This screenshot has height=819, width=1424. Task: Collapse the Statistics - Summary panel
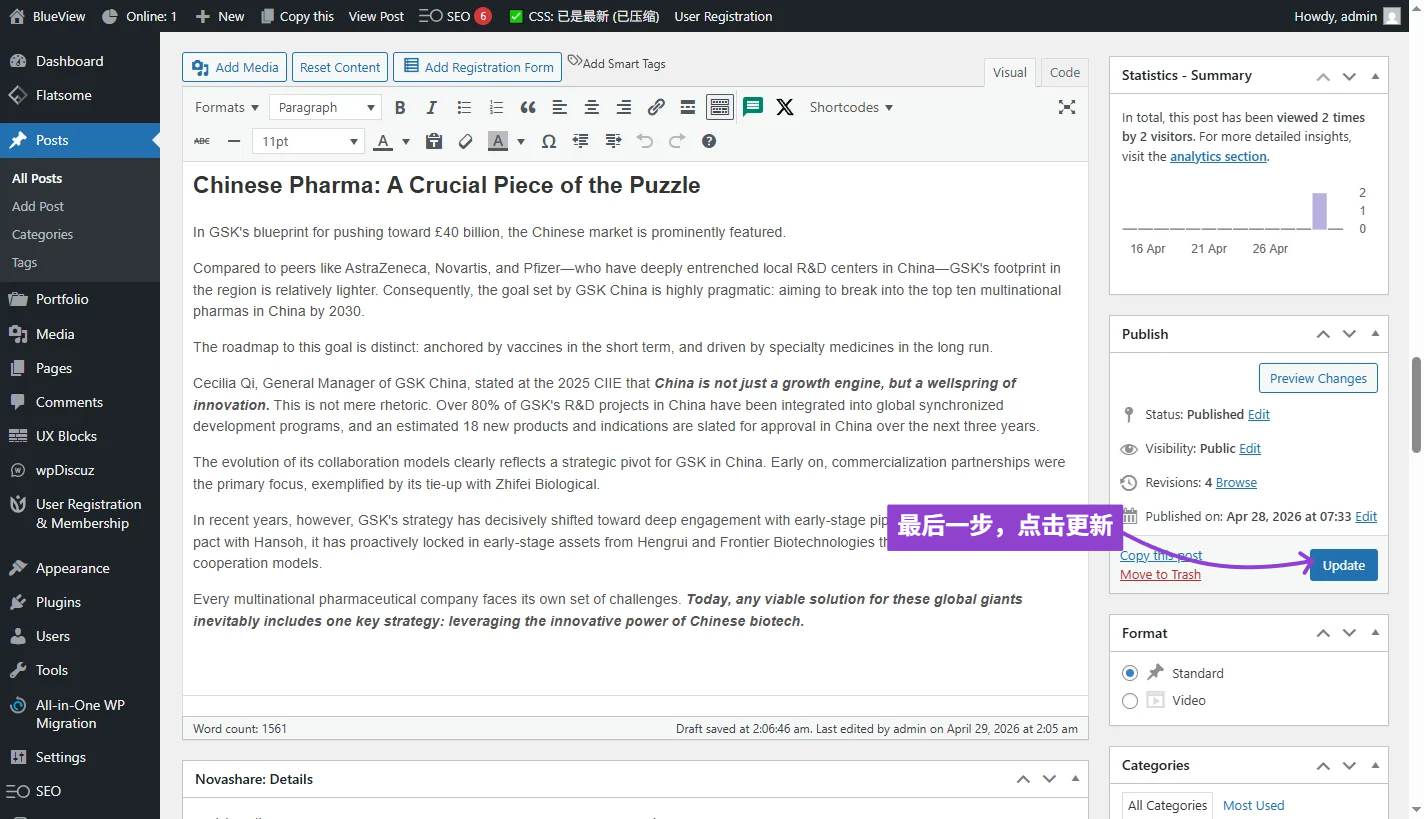tap(1375, 76)
